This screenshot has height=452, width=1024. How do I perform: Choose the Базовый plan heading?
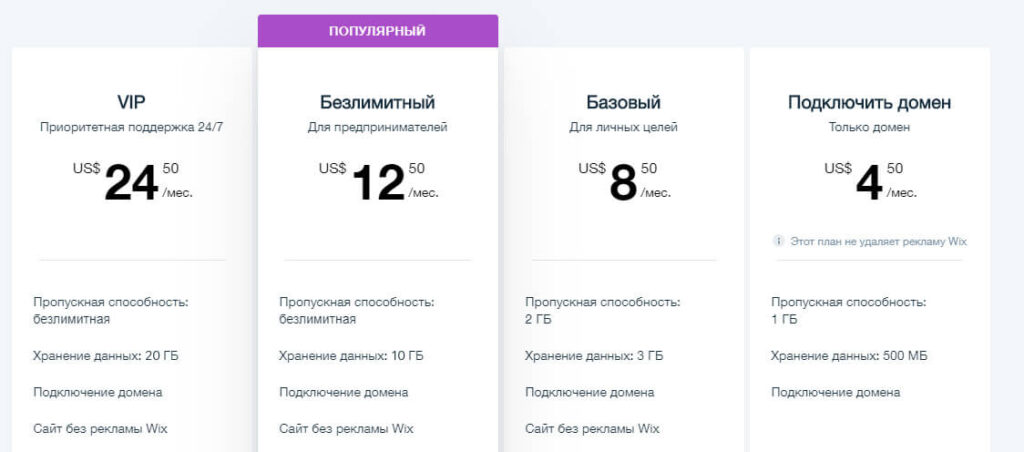coord(623,102)
